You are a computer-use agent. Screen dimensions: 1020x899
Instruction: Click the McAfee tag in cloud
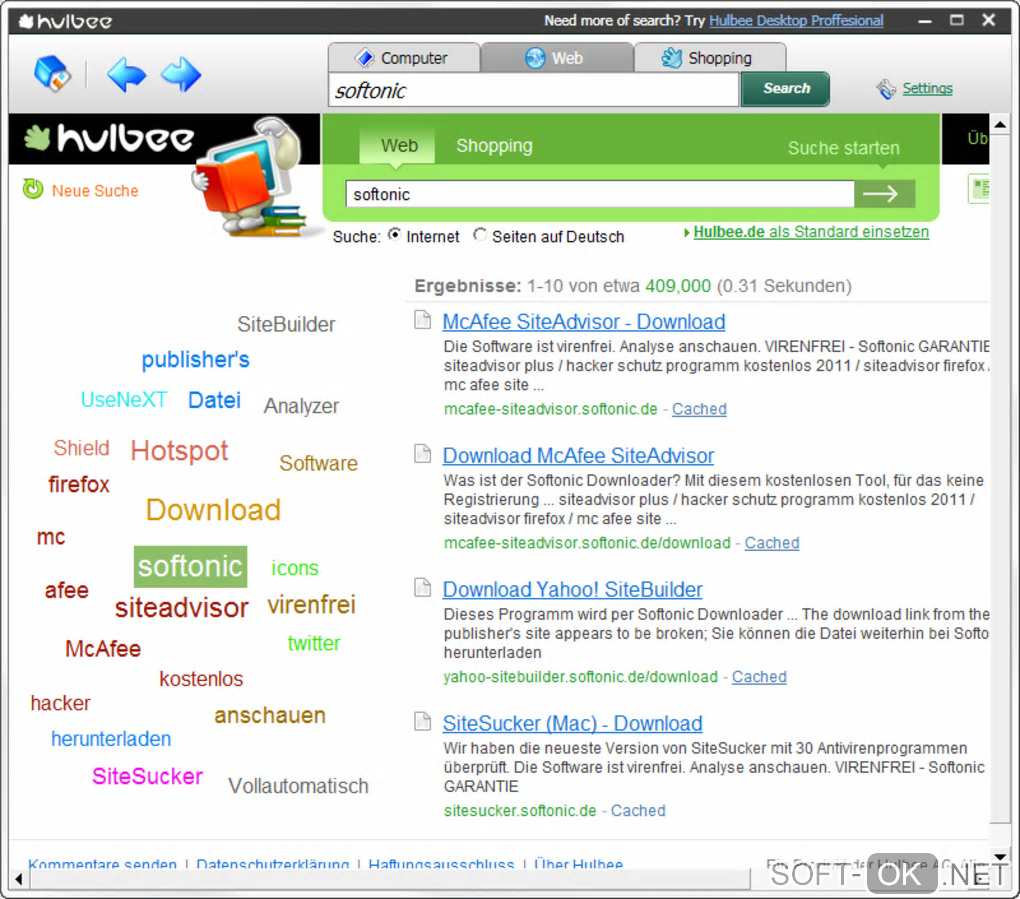point(103,649)
